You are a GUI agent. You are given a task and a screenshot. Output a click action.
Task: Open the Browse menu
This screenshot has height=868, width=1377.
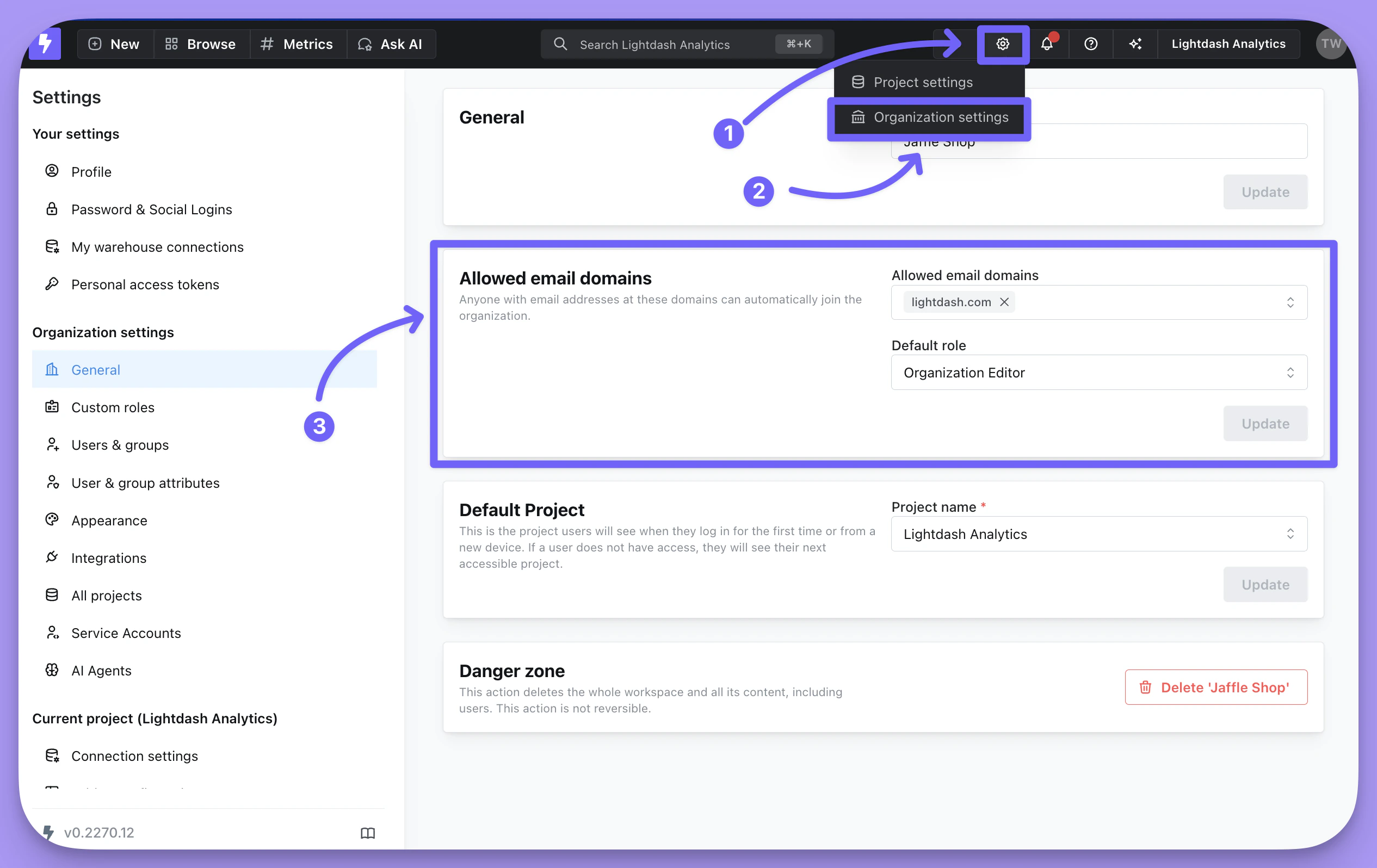[x=201, y=44]
